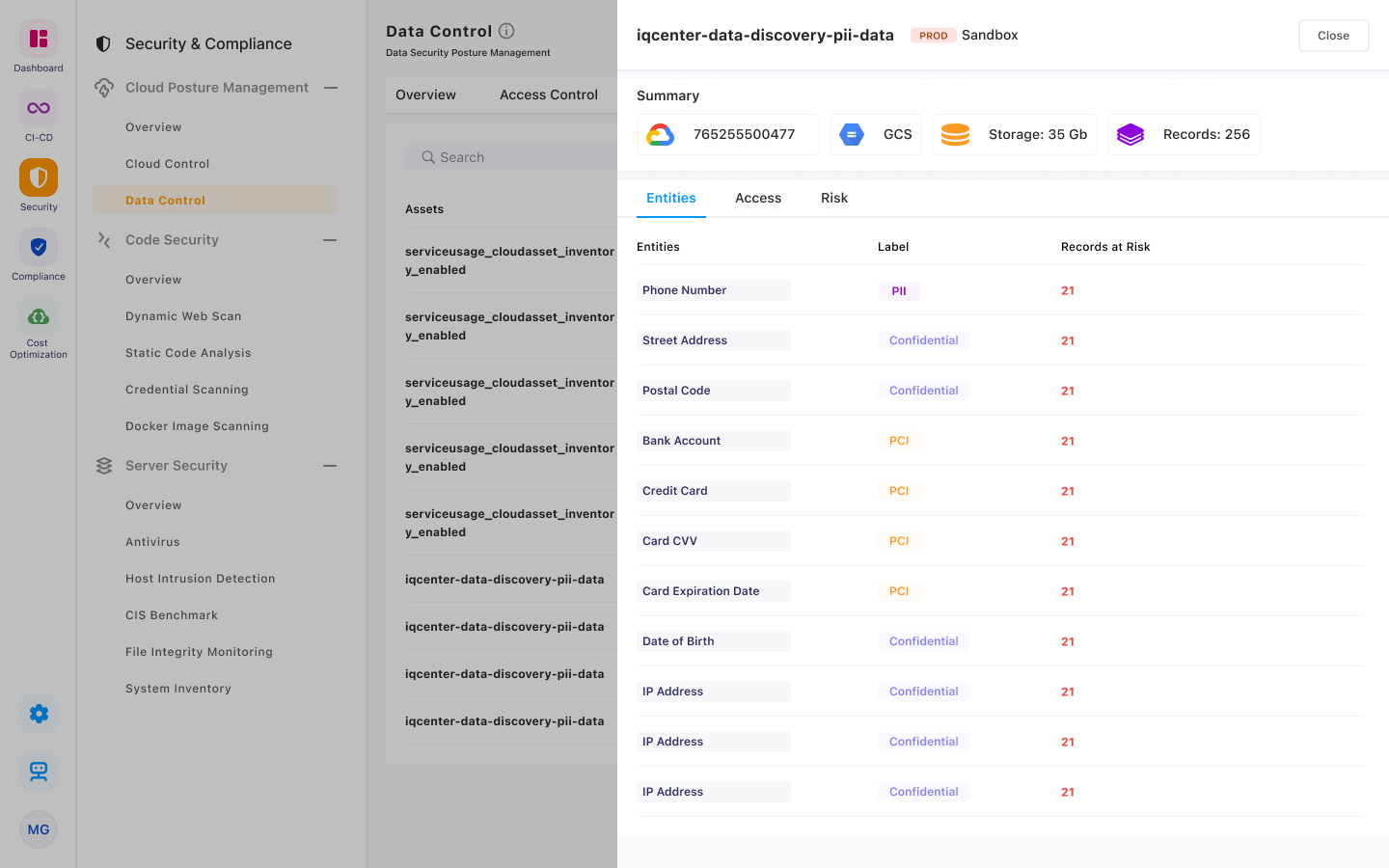Screen dimensions: 1389x868
Task: Click the chatbot assistant icon
Action: point(39,772)
